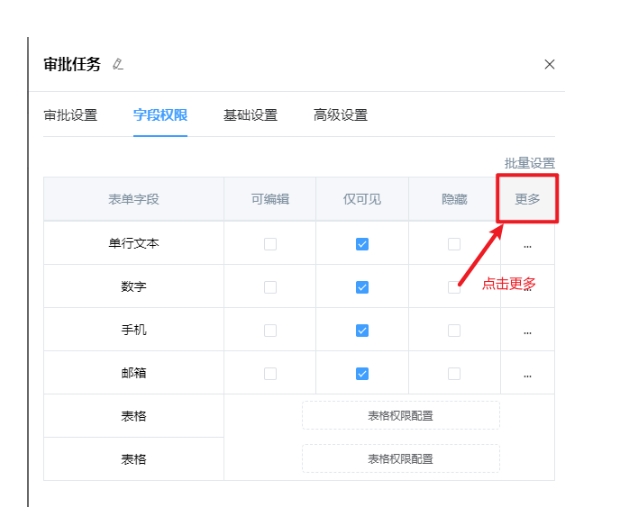Open the ... more options for 邮箱
The image size is (629, 529).
tap(527, 374)
